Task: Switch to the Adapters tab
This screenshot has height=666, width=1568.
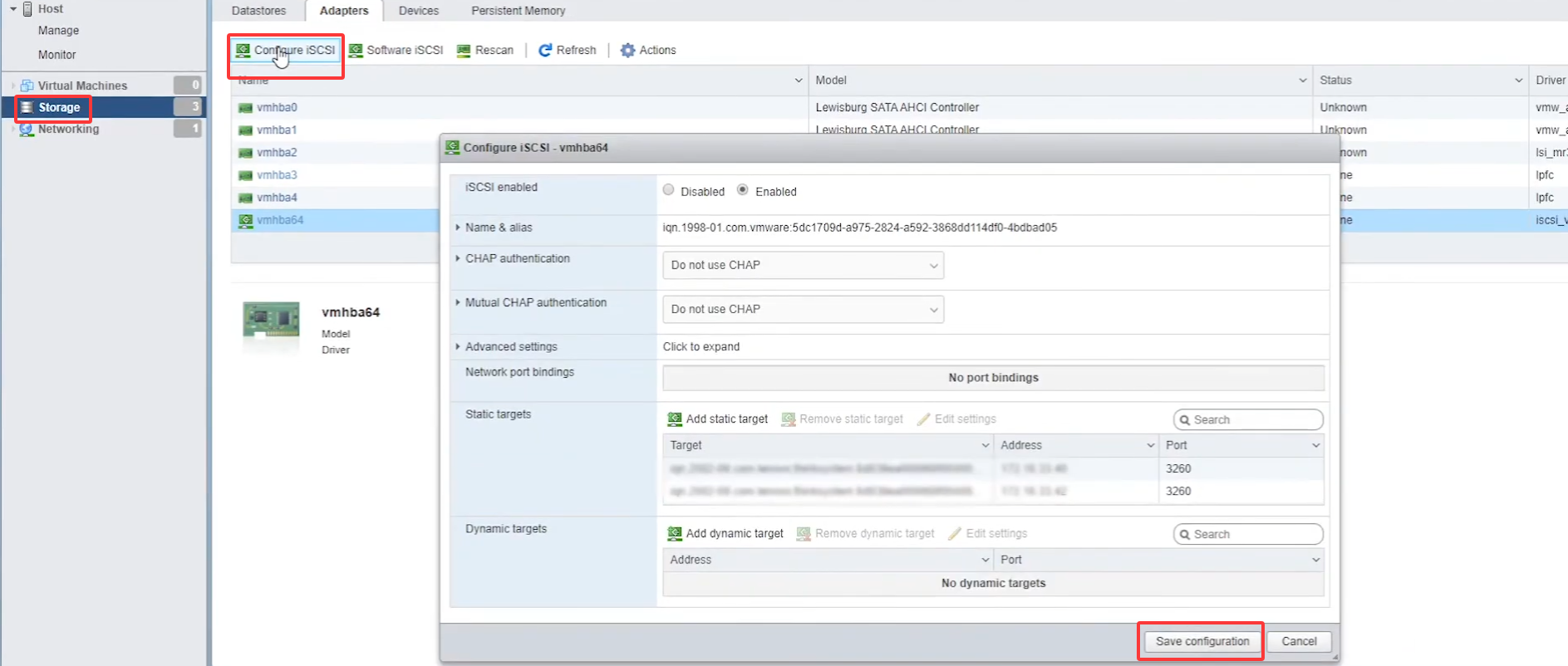Action: click(344, 11)
